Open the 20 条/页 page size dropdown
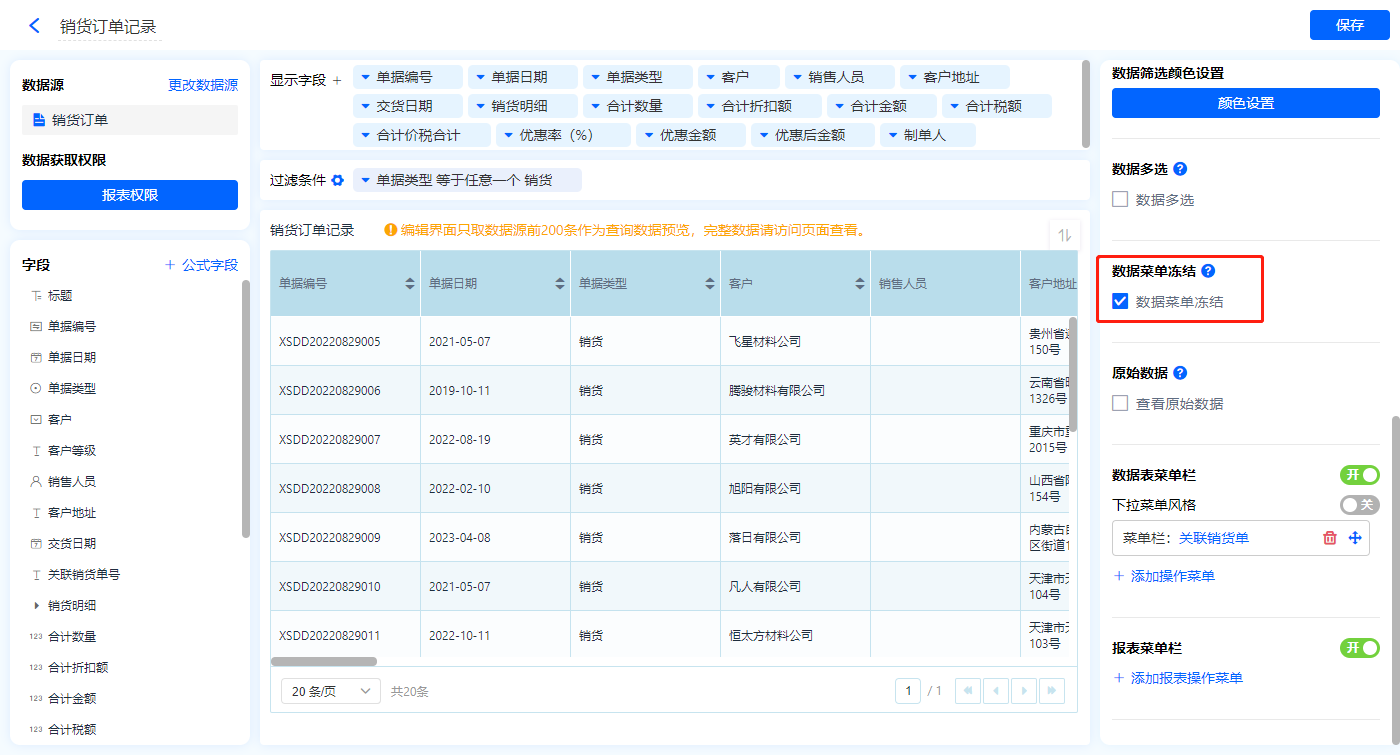The width and height of the screenshot is (1400, 755). (331, 691)
